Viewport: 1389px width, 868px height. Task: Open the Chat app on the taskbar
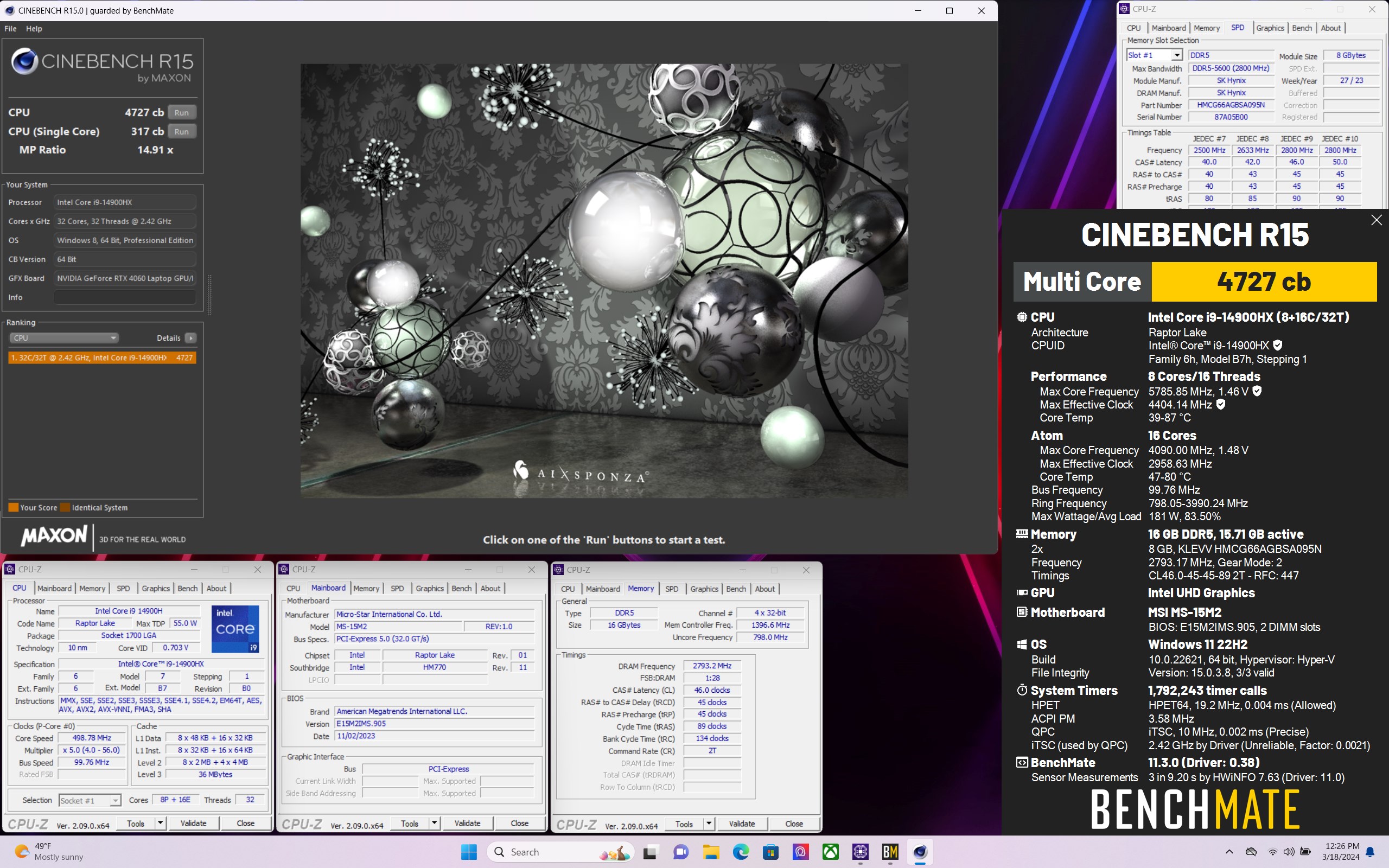[x=681, y=852]
